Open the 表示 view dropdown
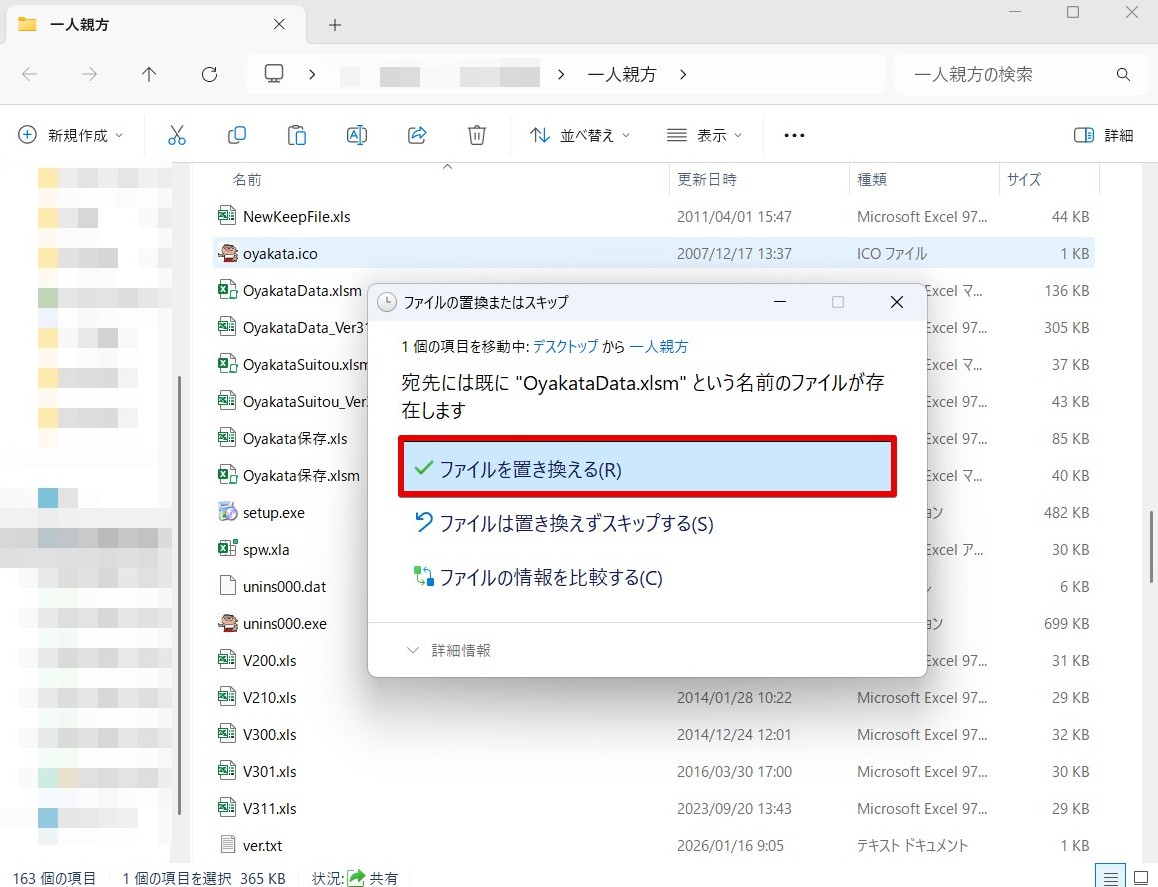Image resolution: width=1158 pixels, height=887 pixels. click(x=705, y=135)
